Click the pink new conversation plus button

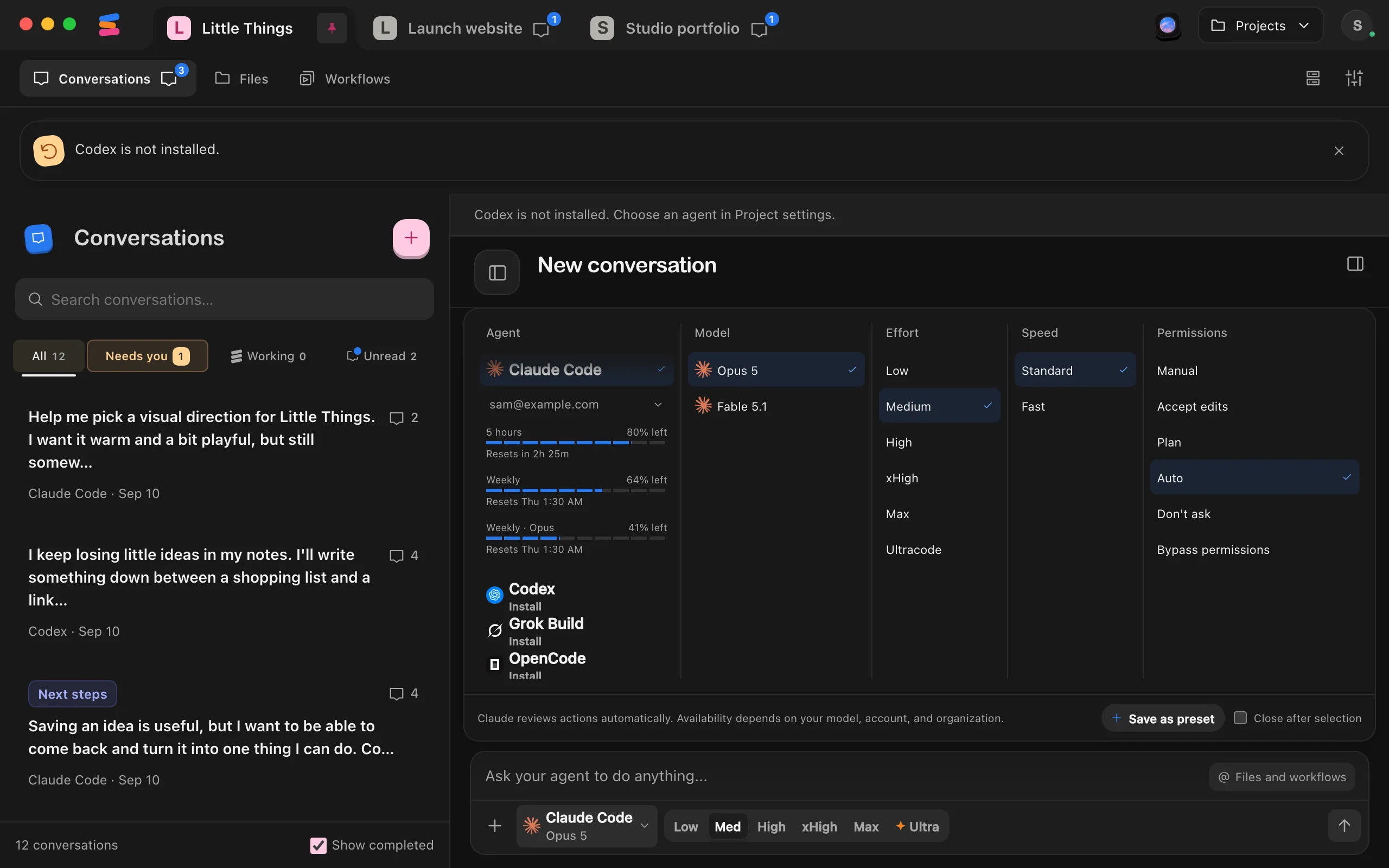(x=411, y=238)
